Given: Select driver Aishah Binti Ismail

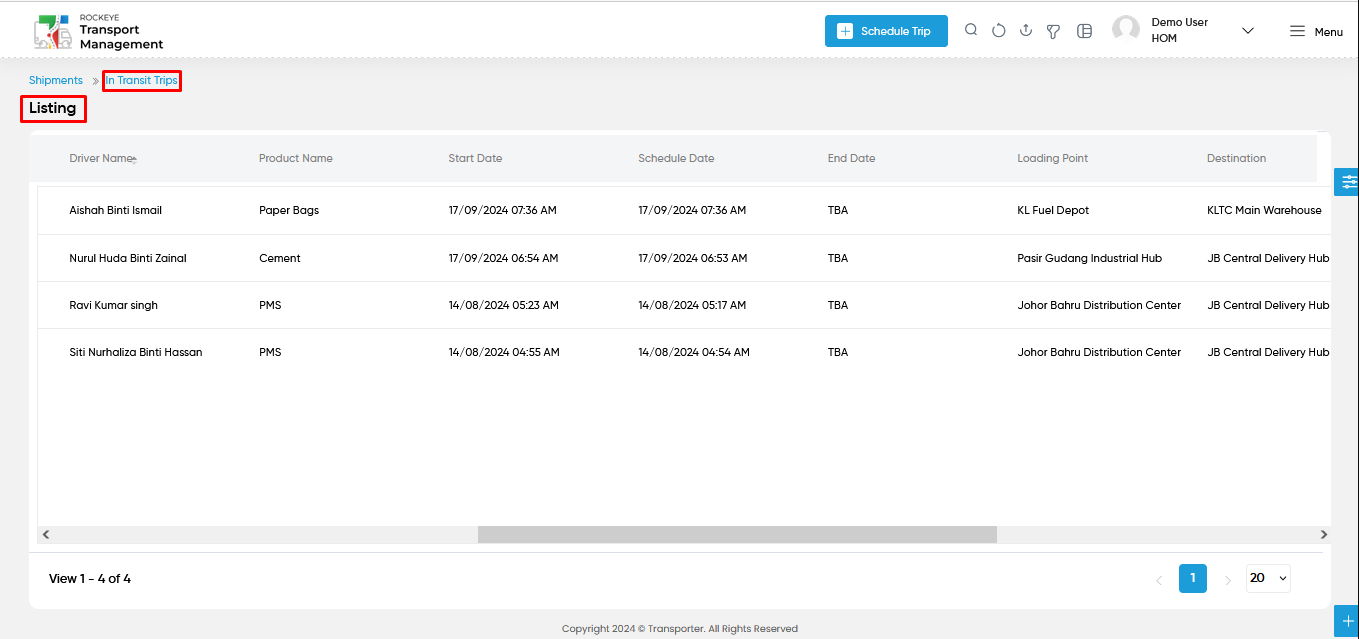Looking at the screenshot, I should click(115, 210).
